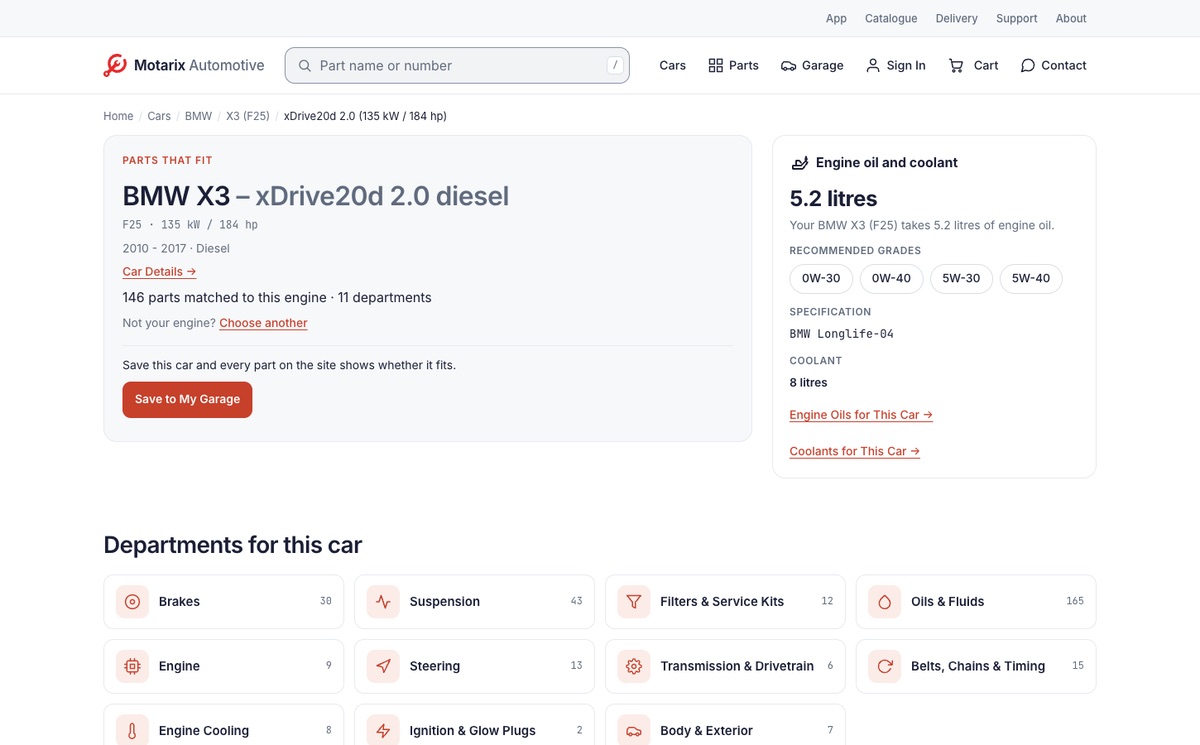Open the App top link
This screenshot has height=745, width=1200.
click(836, 18)
